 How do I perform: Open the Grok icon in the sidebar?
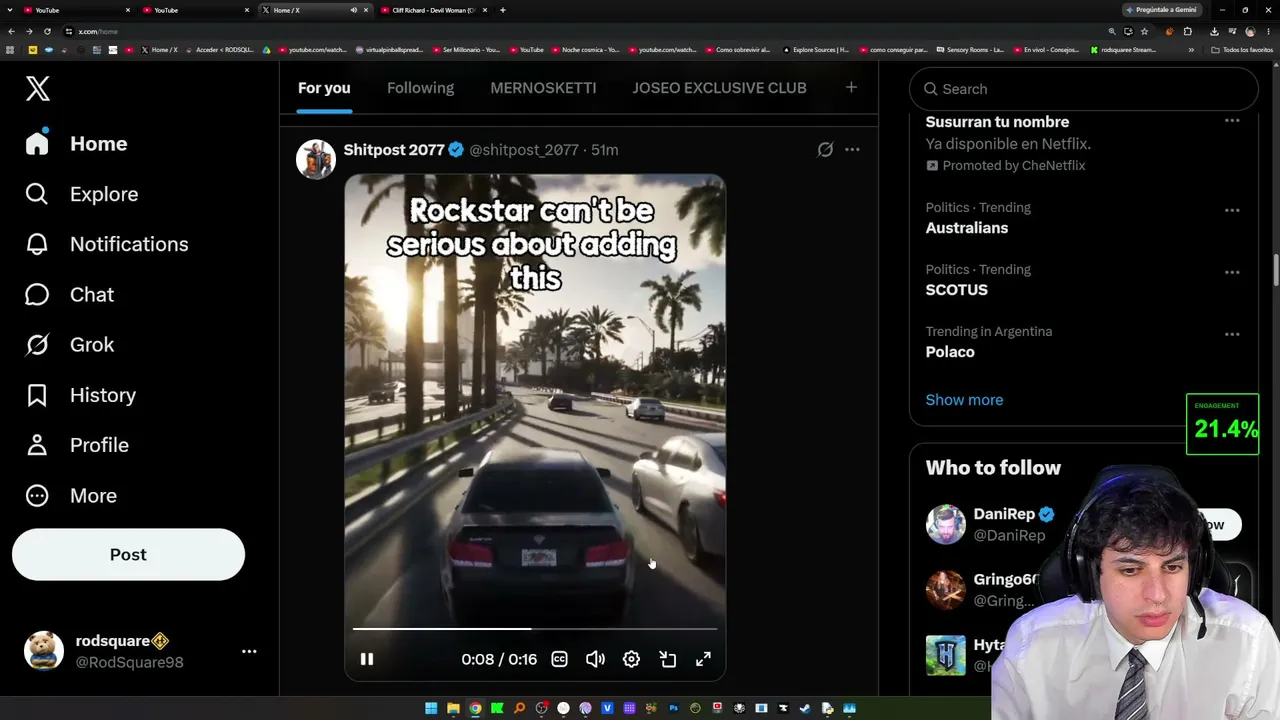(37, 344)
